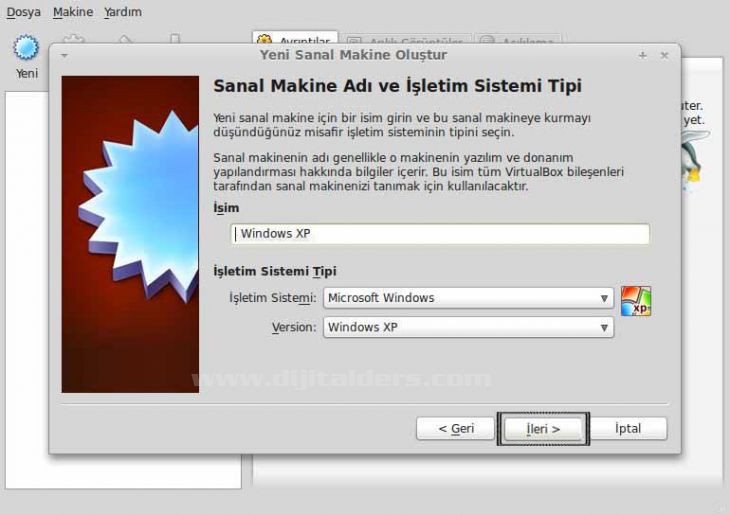
Task: Open the Yardım menu
Action: point(122,12)
